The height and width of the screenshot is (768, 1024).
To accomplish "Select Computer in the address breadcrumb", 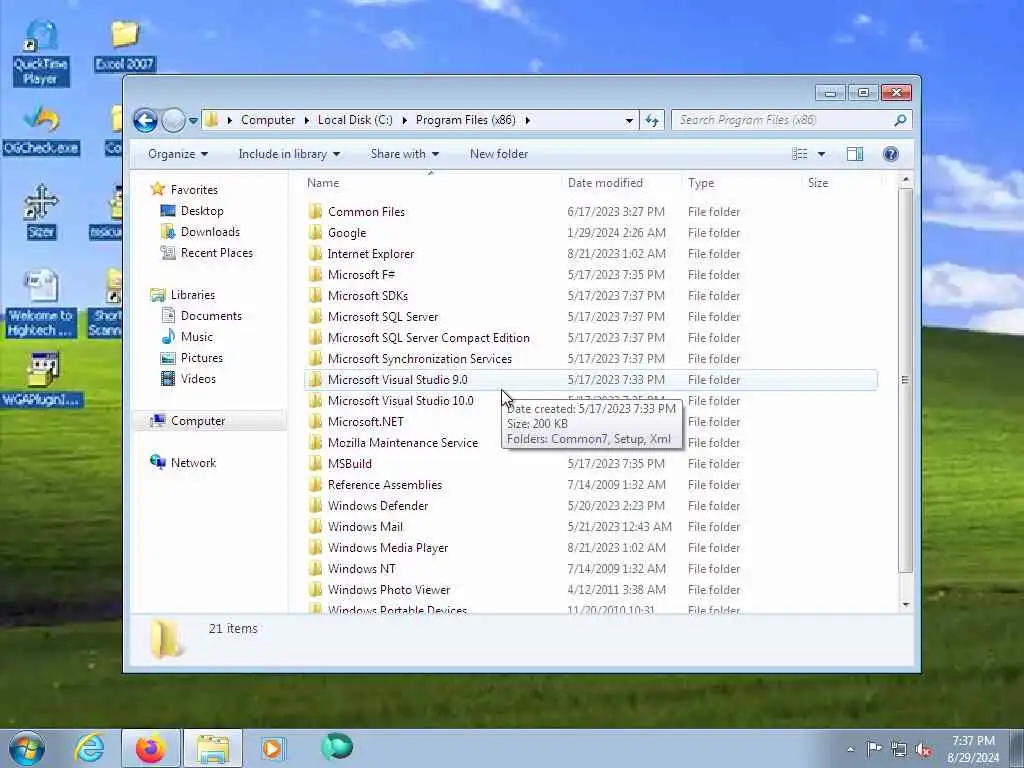I will click(268, 120).
